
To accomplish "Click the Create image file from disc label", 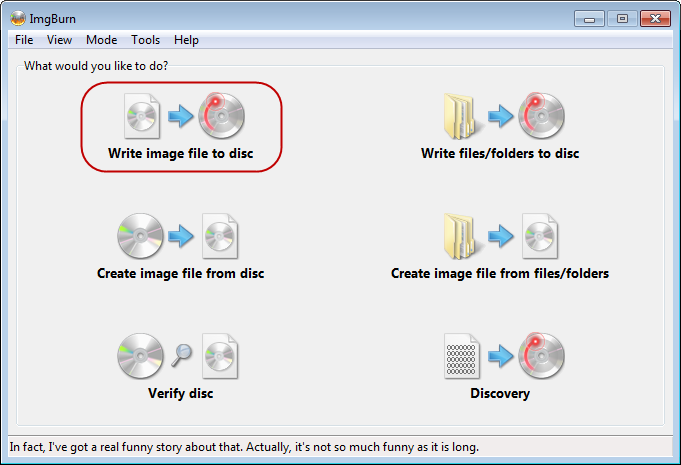I will pyautogui.click(x=181, y=273).
